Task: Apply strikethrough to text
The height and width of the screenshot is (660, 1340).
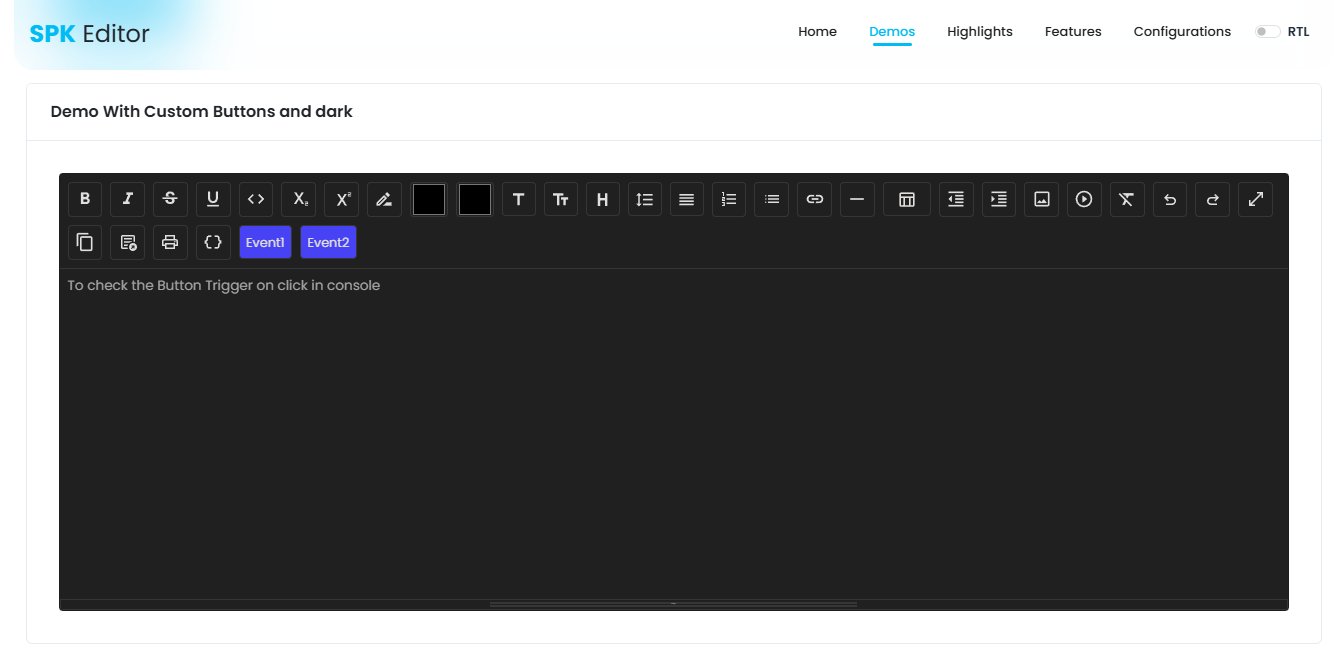Action: (x=170, y=199)
